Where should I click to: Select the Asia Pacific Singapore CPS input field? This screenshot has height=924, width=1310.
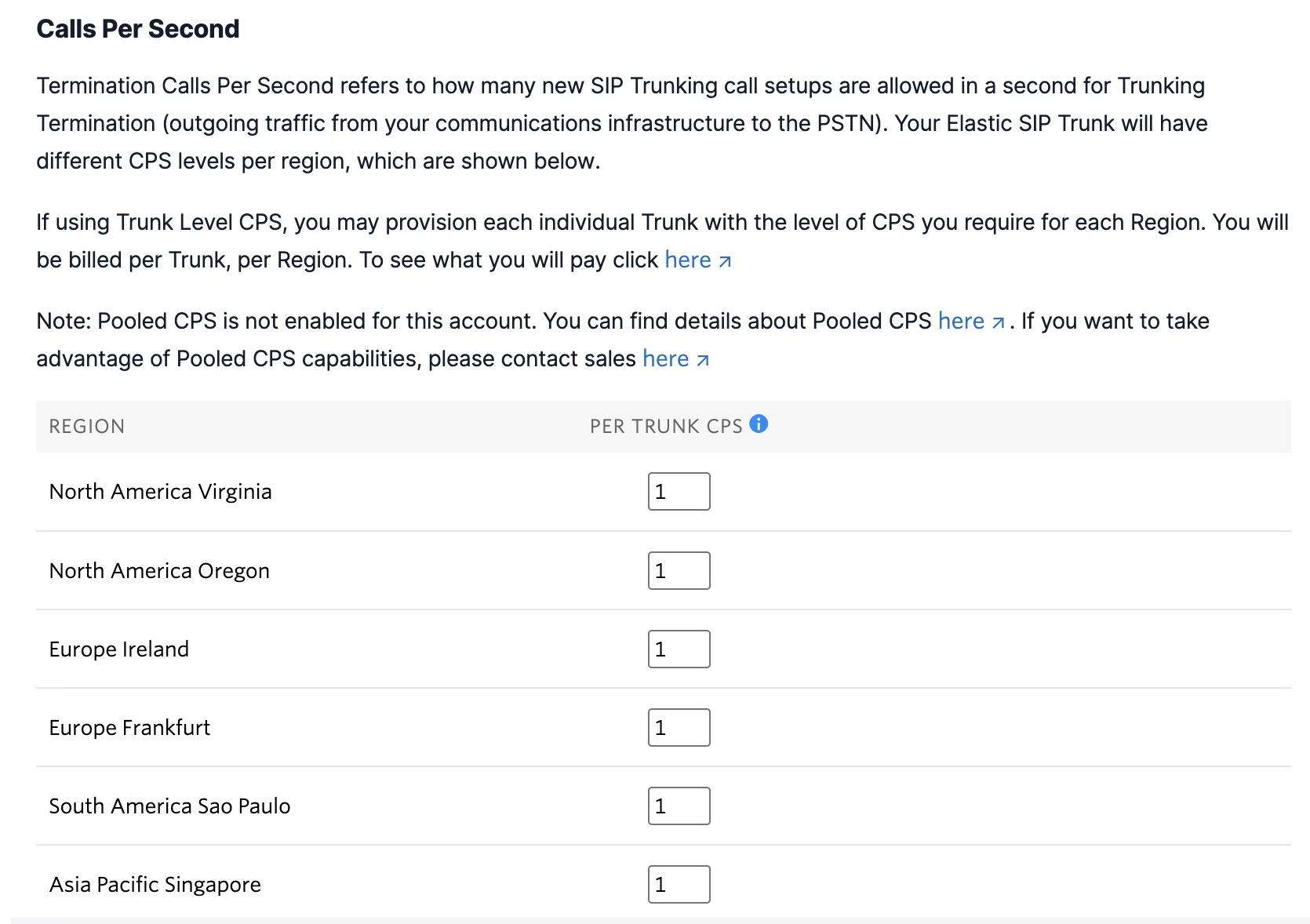(x=679, y=884)
